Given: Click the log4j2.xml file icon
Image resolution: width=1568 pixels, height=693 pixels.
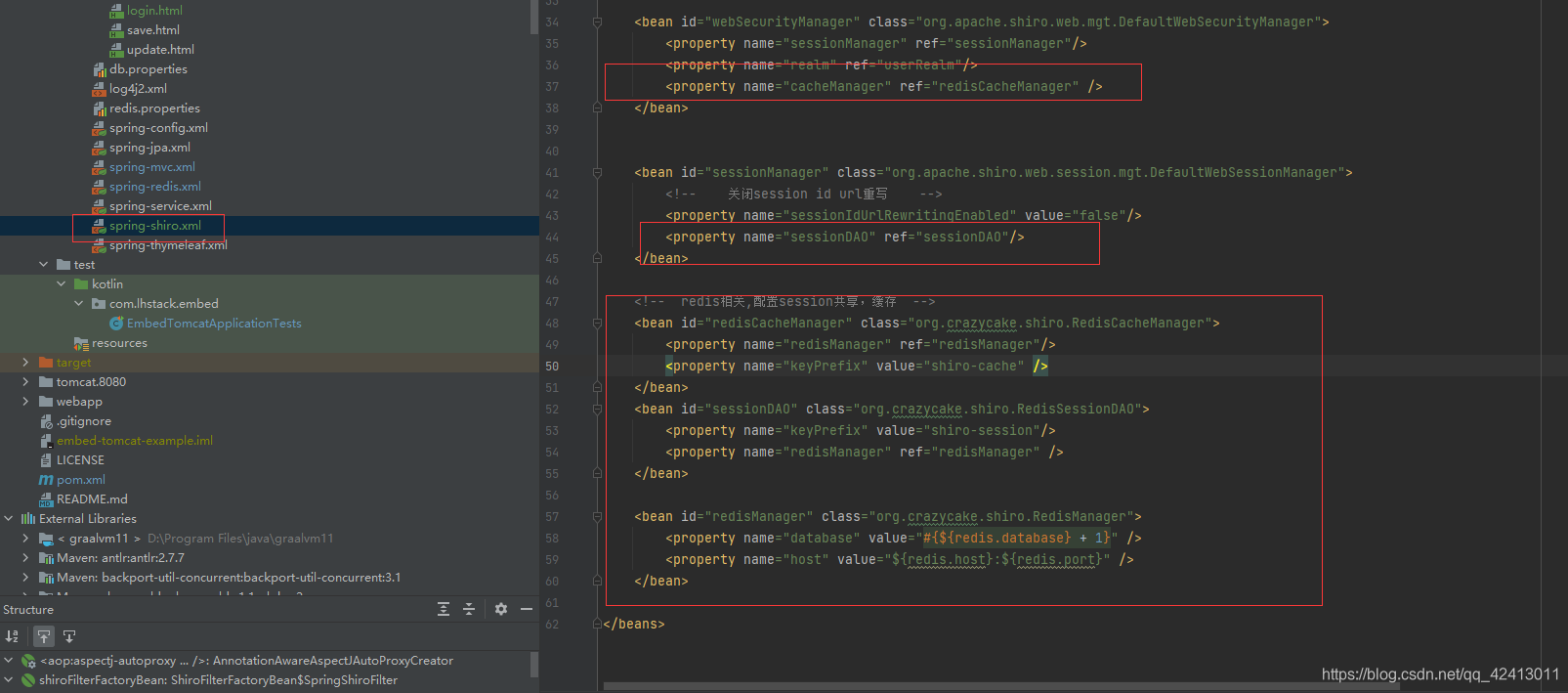Looking at the screenshot, I should coord(99,89).
